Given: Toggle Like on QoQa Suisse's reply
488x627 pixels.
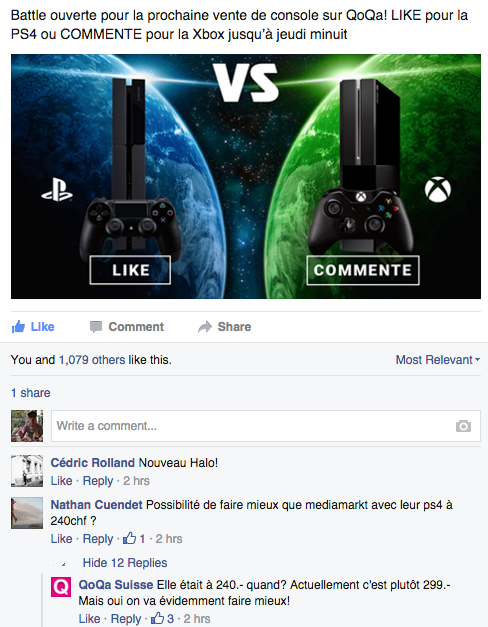Looking at the screenshot, I should click(x=89, y=619).
